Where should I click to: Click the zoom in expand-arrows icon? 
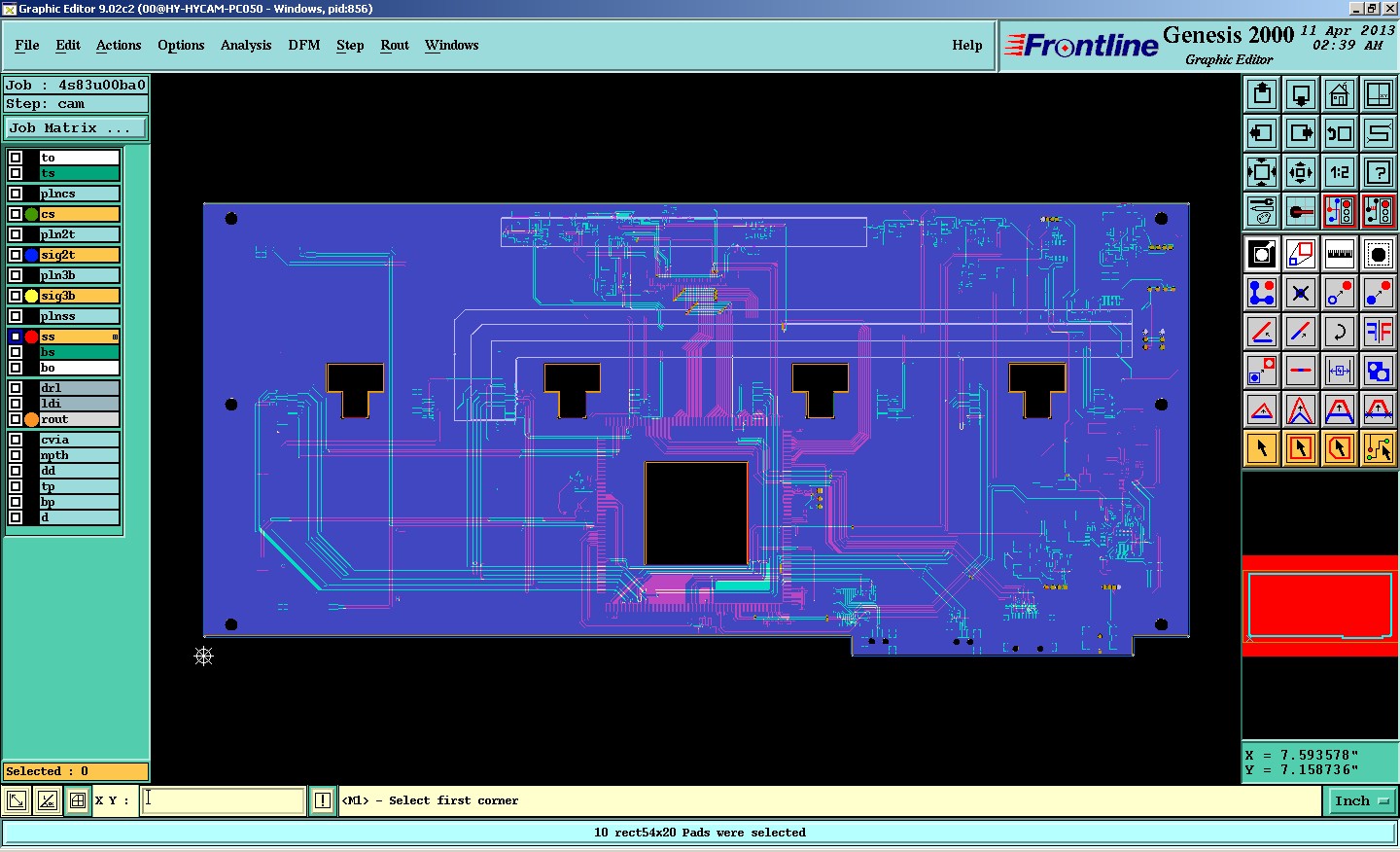point(1262,172)
